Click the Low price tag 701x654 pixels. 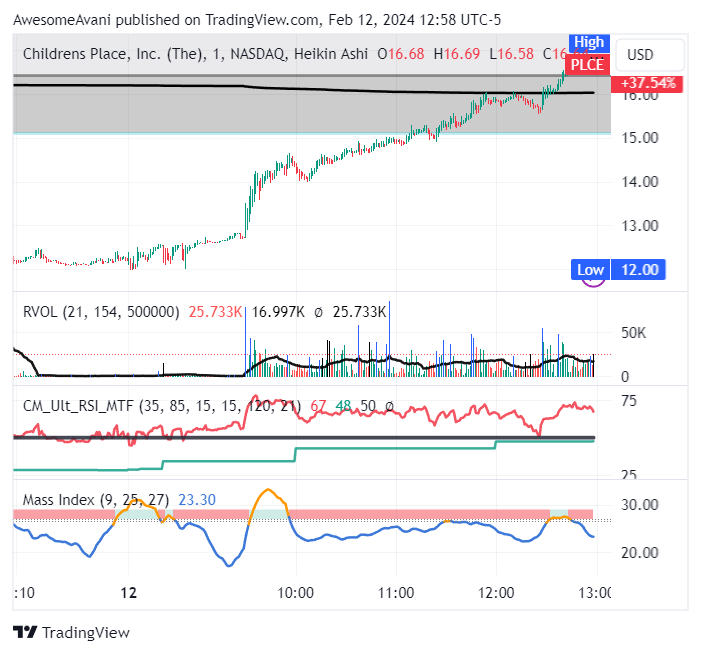coord(591,270)
